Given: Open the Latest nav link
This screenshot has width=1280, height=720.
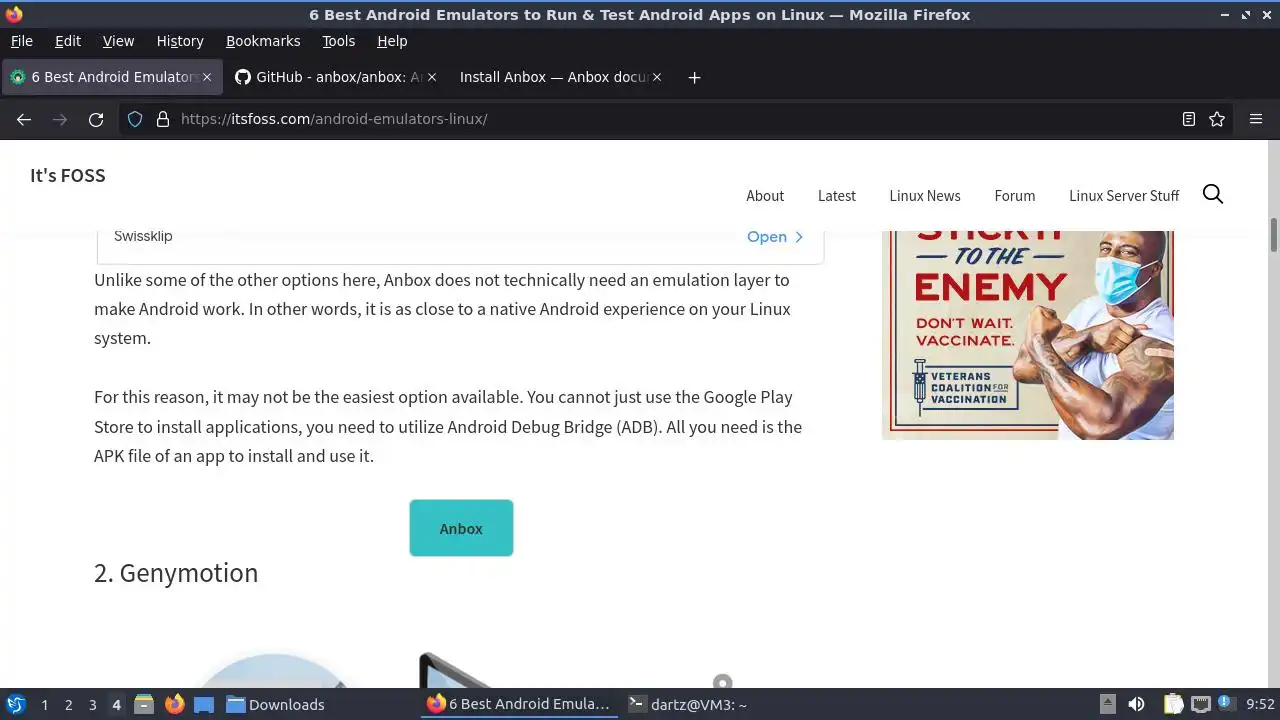Looking at the screenshot, I should [x=837, y=196].
